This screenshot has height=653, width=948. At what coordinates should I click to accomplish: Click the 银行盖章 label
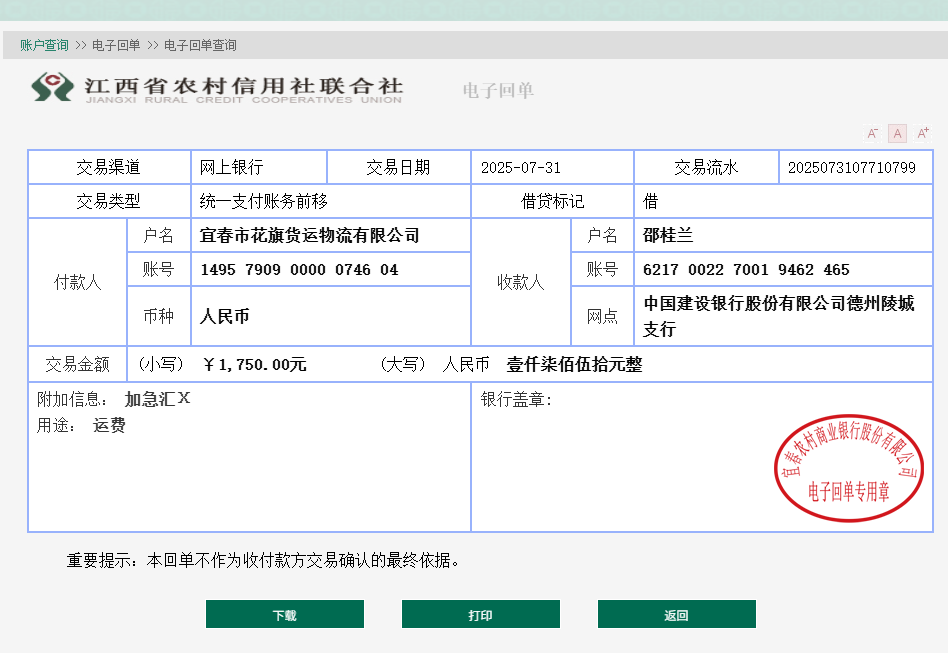[x=516, y=400]
